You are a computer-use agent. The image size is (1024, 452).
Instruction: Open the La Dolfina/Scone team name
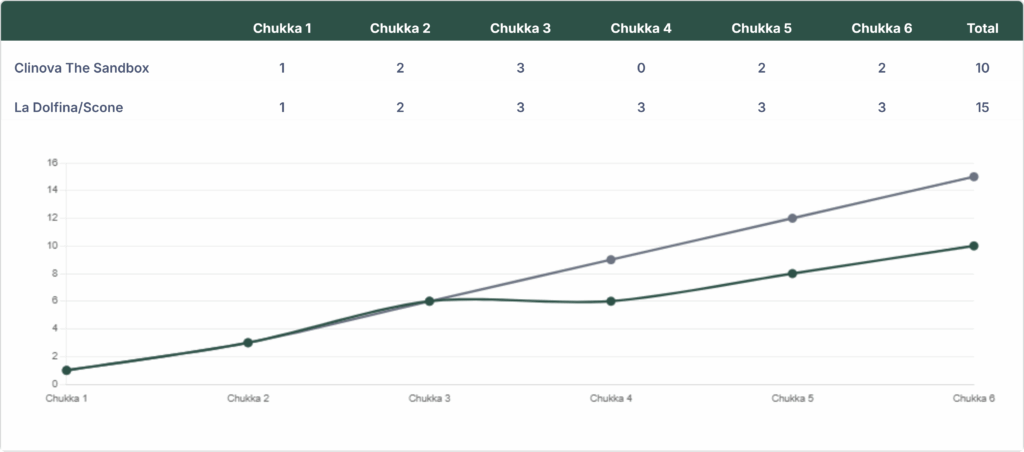69,107
